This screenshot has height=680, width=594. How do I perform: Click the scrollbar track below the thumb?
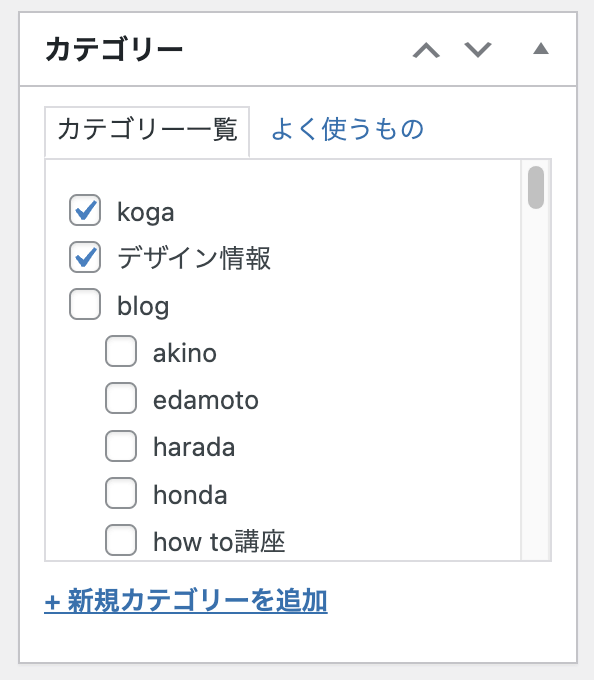point(536,386)
